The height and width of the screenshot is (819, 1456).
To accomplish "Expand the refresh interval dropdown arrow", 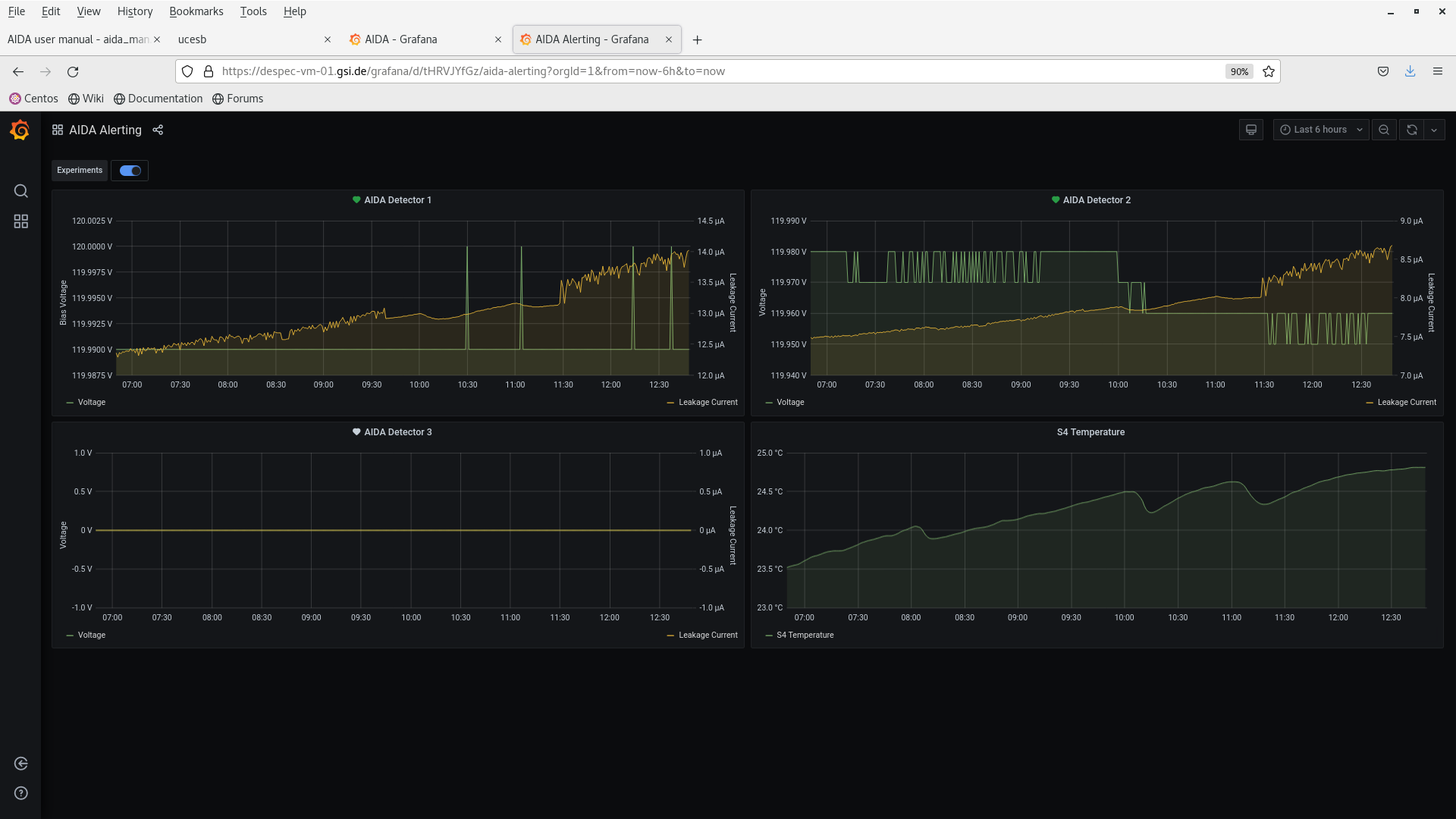I will click(1434, 130).
